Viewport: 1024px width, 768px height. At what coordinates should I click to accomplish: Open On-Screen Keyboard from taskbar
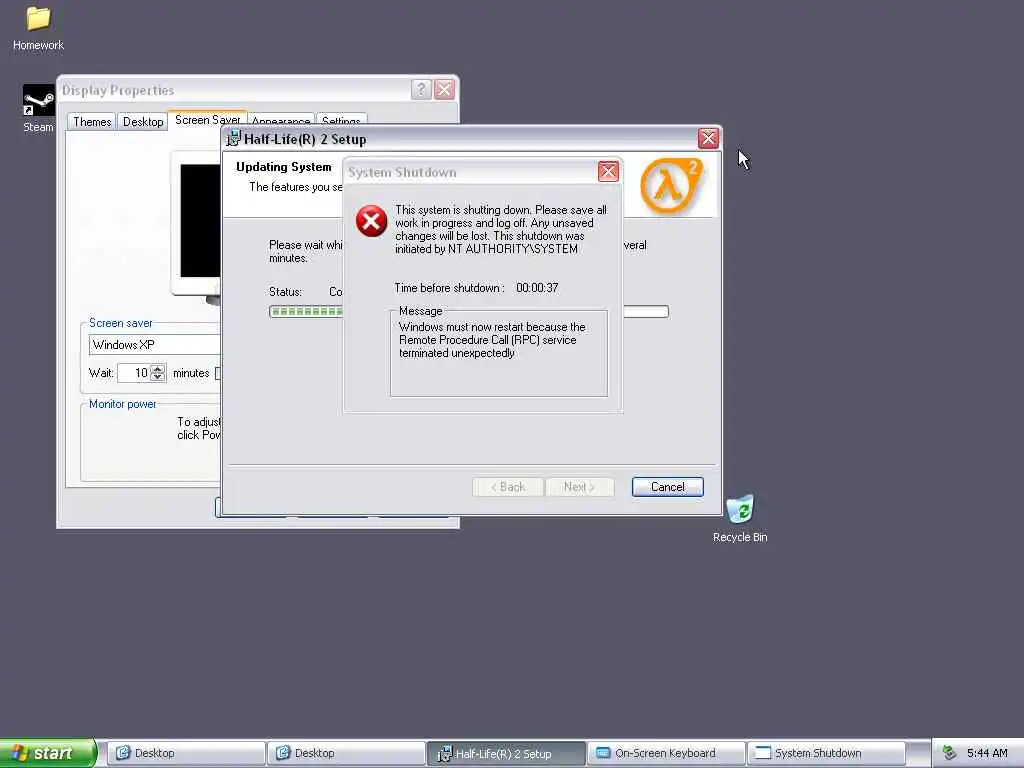pos(666,753)
